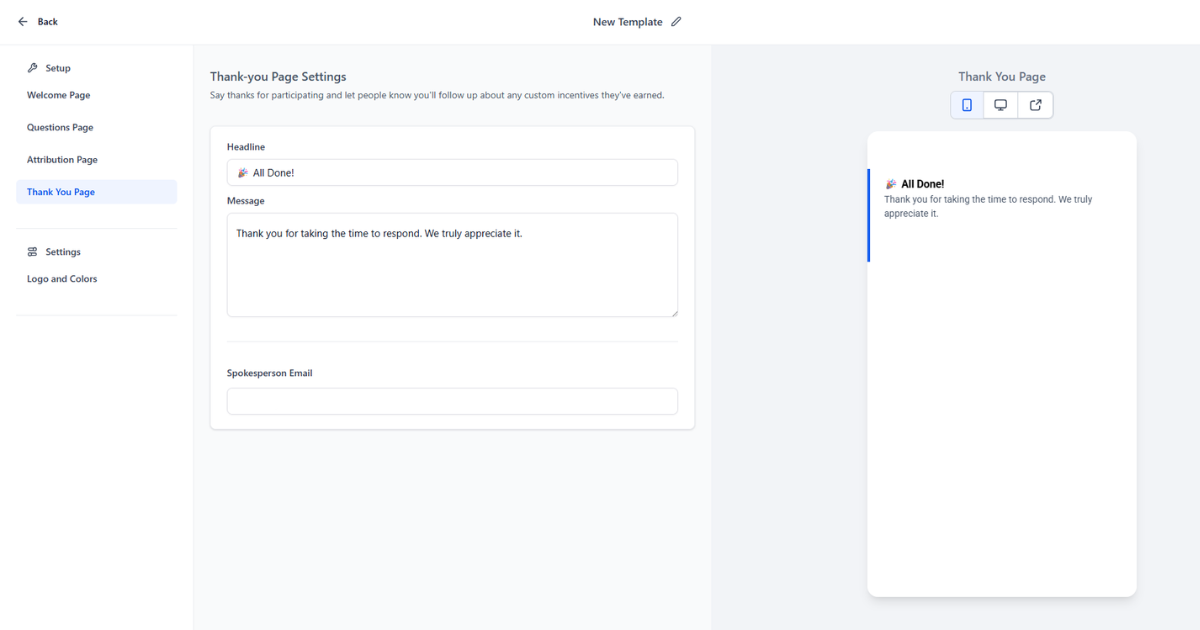1200x630 pixels.
Task: Click the Setup wrench icon
Action: click(x=33, y=68)
